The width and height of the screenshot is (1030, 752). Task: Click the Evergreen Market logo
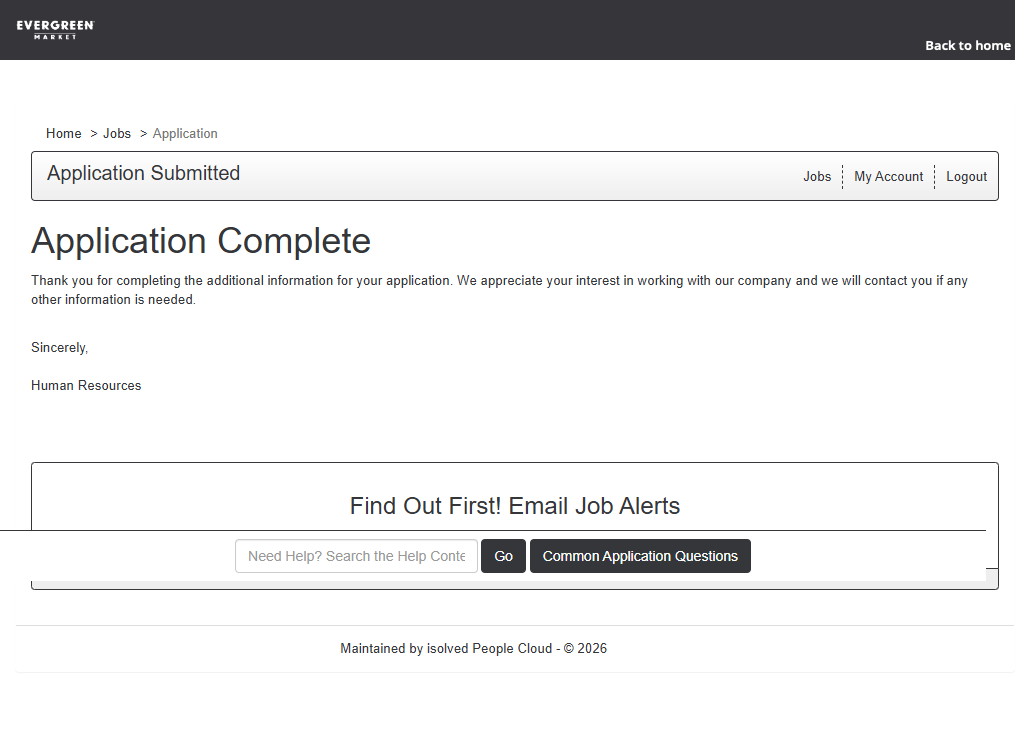coord(55,29)
